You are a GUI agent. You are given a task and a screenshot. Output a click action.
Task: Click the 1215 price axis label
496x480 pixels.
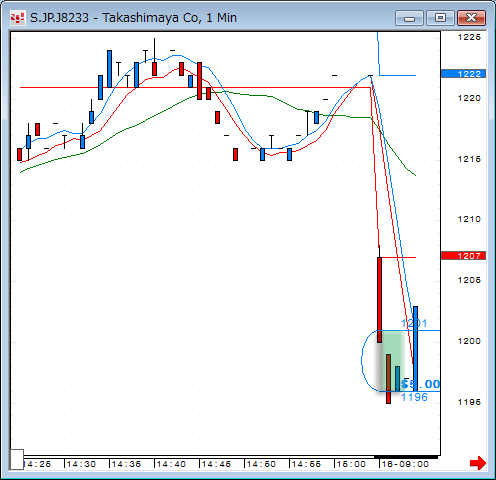coord(469,159)
